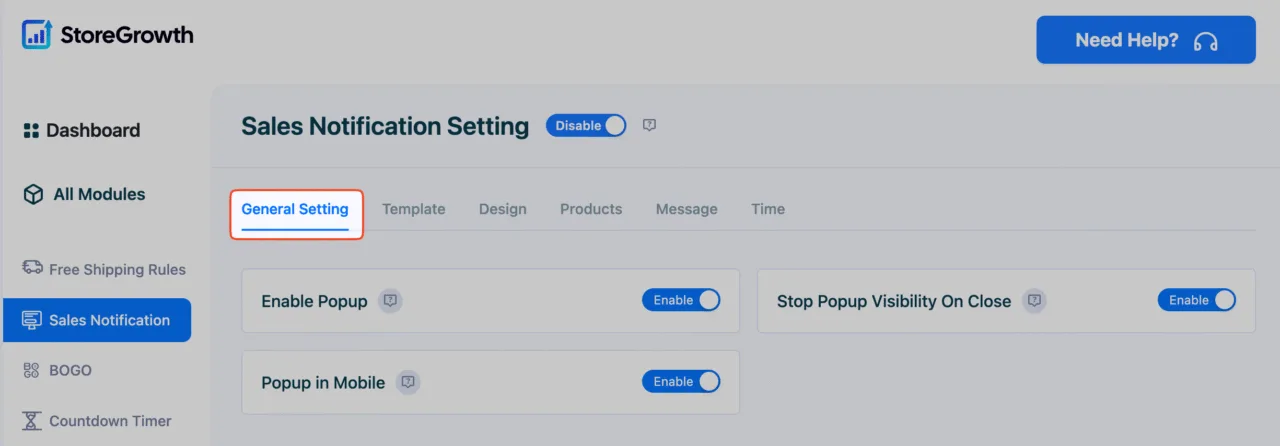The width and height of the screenshot is (1280, 446).
Task: Toggle the Enable Popup switch
Action: (681, 300)
